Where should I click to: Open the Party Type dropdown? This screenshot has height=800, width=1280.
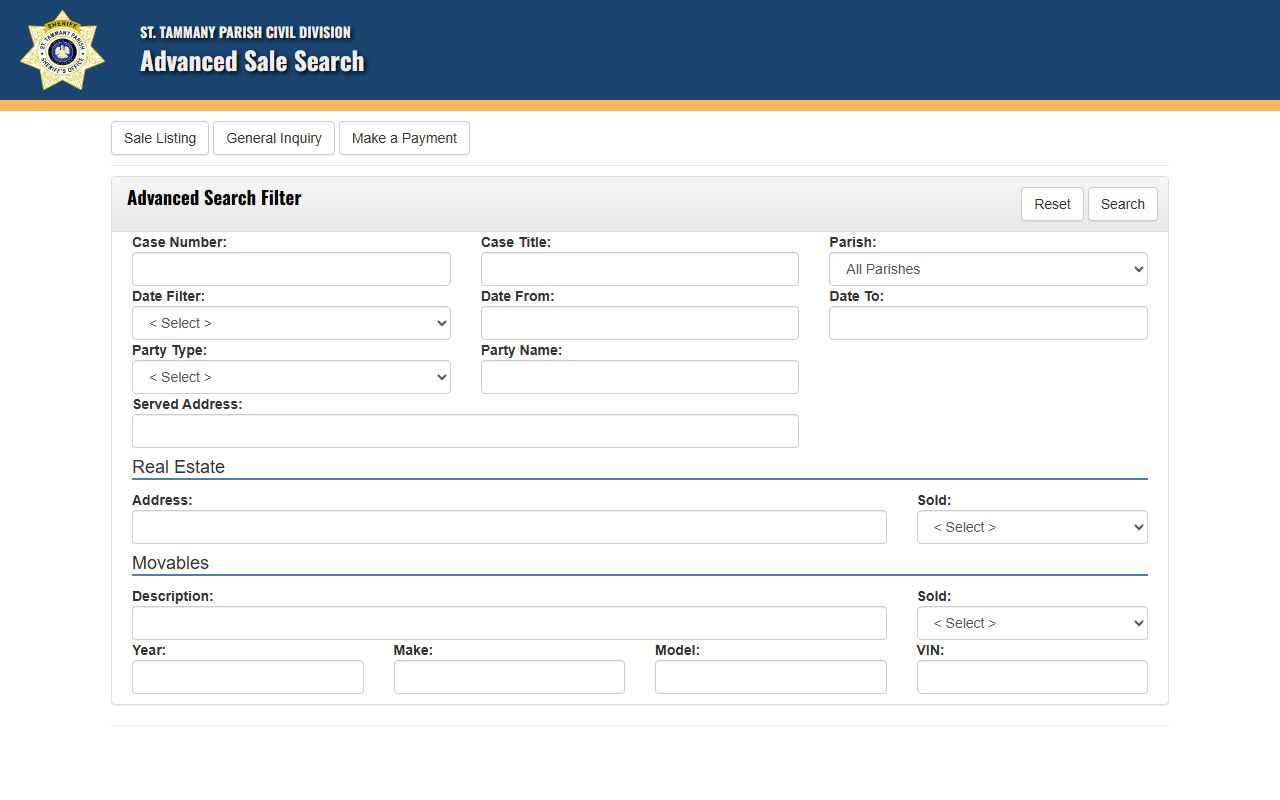click(291, 377)
